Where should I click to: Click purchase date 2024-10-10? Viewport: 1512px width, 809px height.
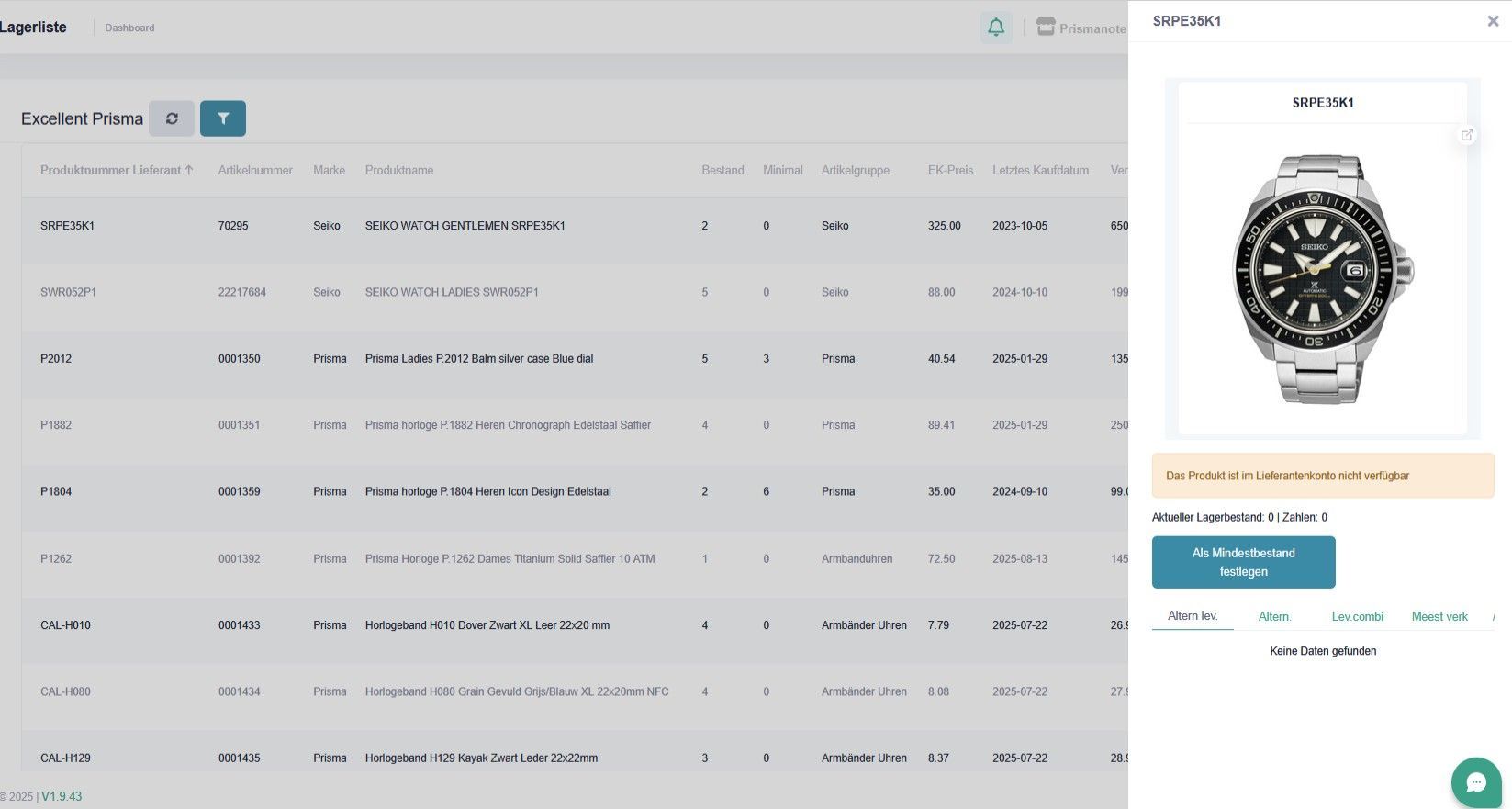(x=1020, y=292)
